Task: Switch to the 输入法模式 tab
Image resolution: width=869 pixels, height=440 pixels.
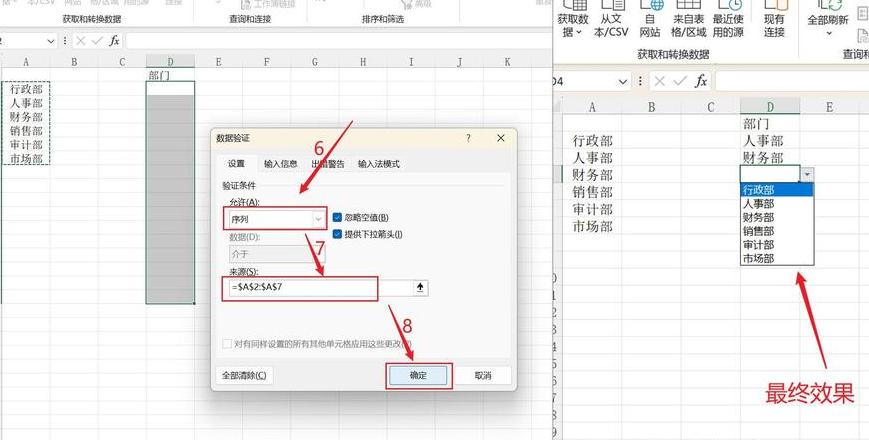Action: point(379,164)
